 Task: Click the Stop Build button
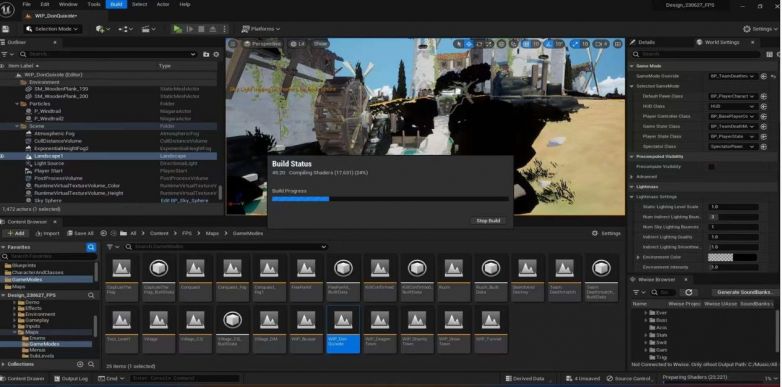[488, 220]
